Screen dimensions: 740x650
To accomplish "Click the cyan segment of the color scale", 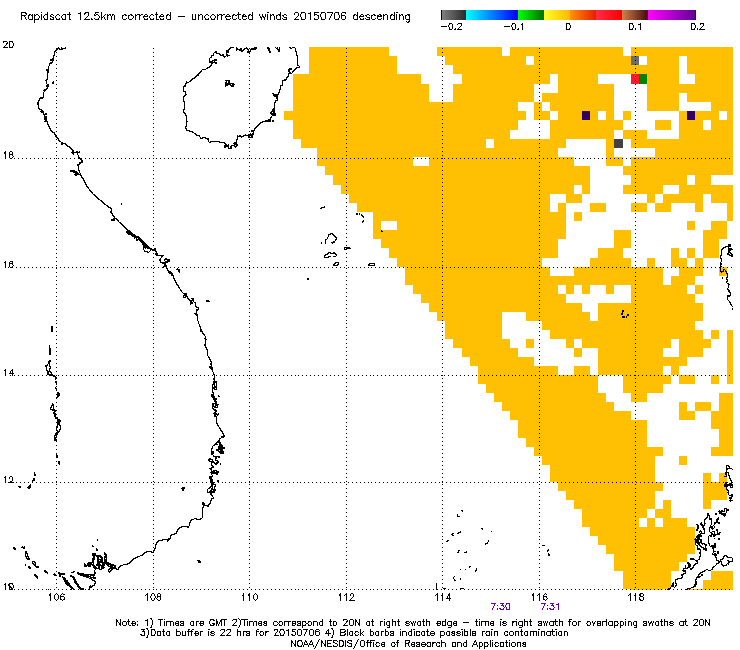I will tap(478, 15).
